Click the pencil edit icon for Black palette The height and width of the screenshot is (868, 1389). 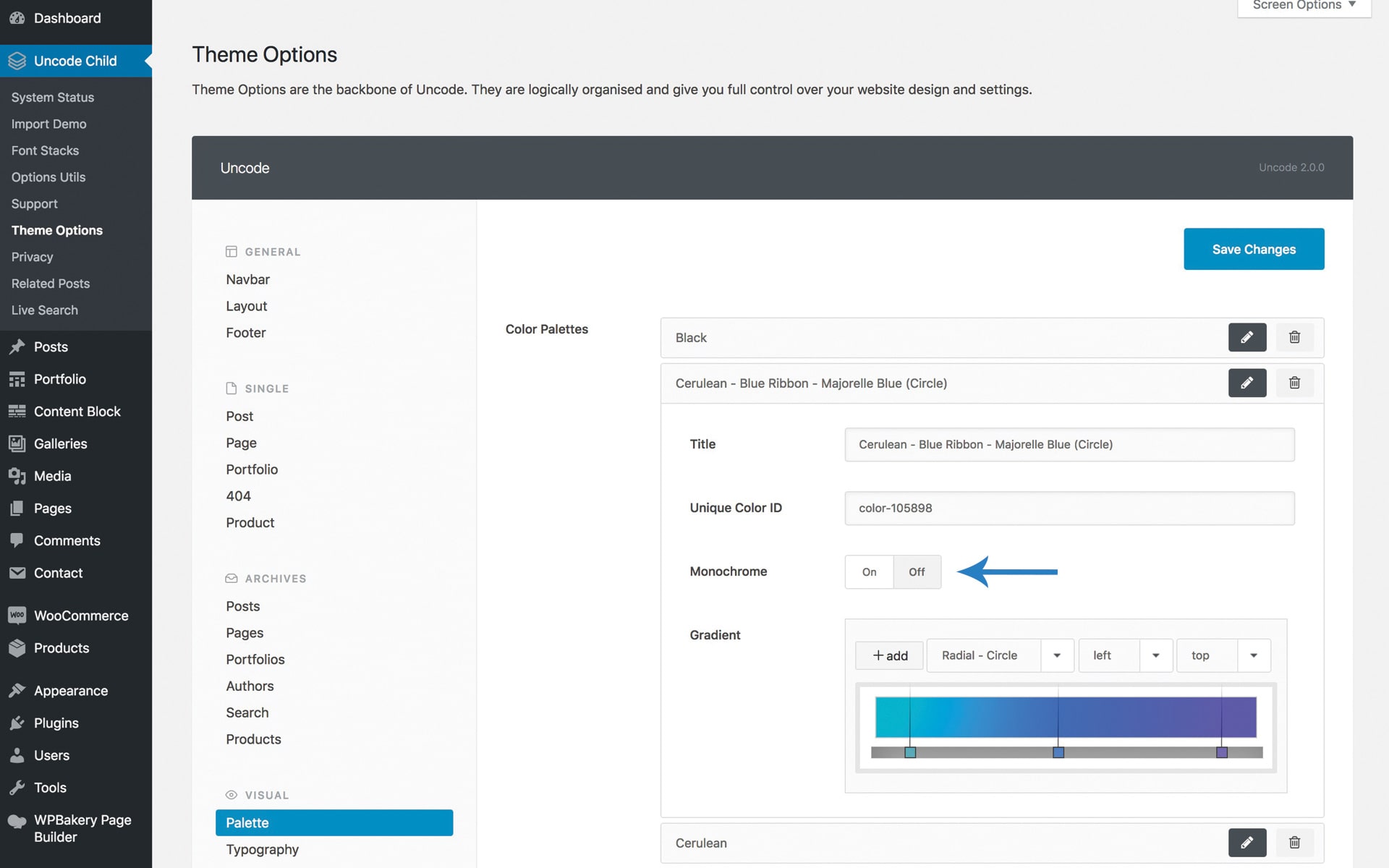[1246, 337]
